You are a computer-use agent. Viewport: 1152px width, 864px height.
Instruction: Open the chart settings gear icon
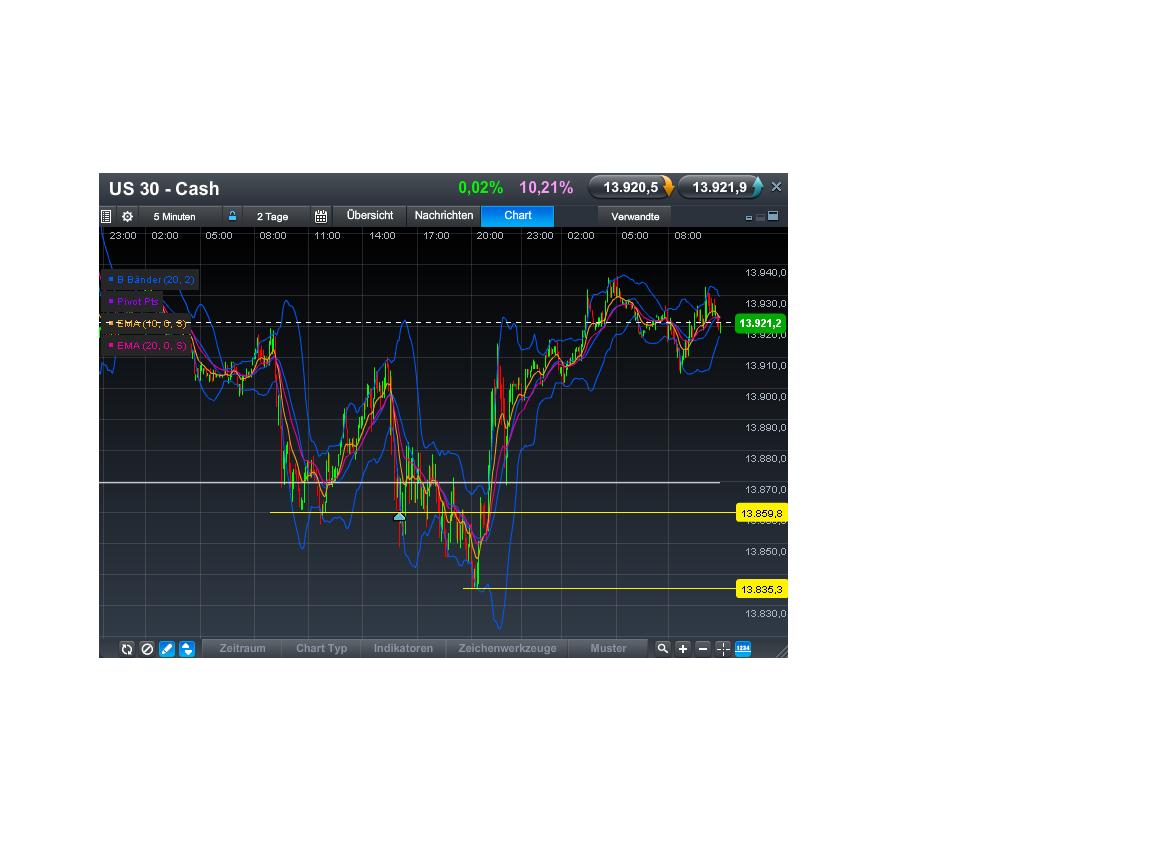click(x=127, y=216)
